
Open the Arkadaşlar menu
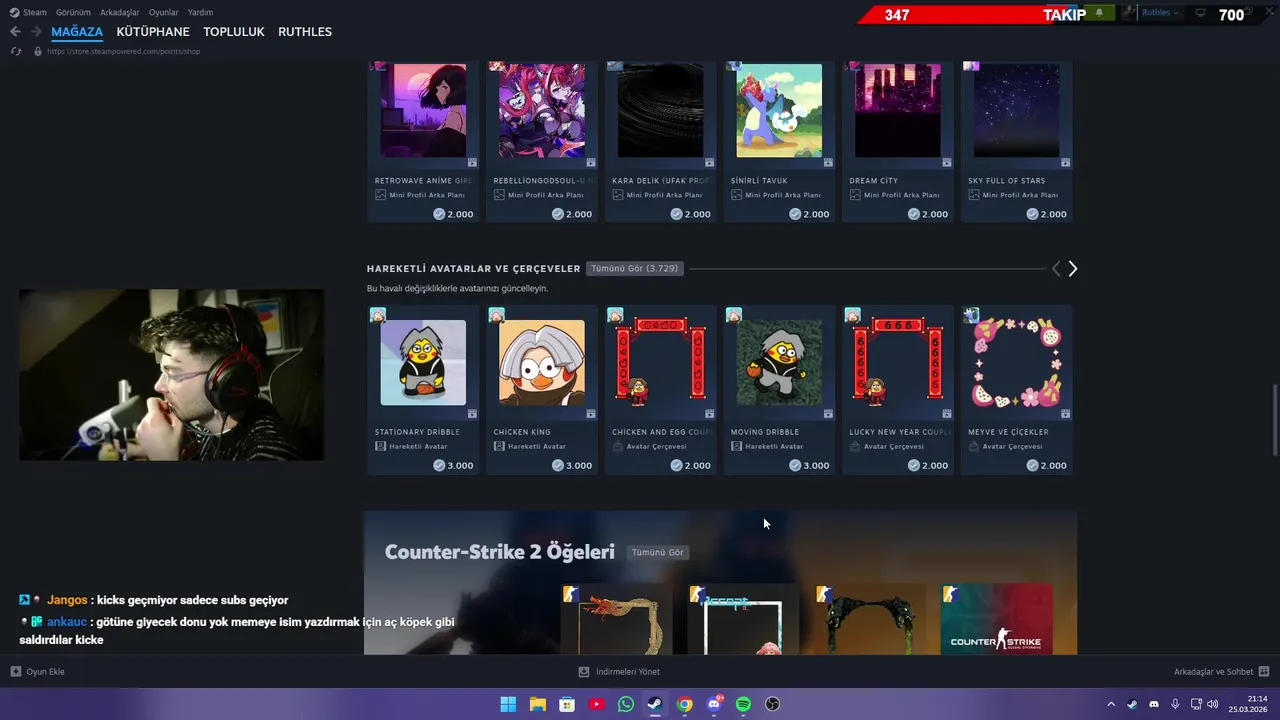120,12
